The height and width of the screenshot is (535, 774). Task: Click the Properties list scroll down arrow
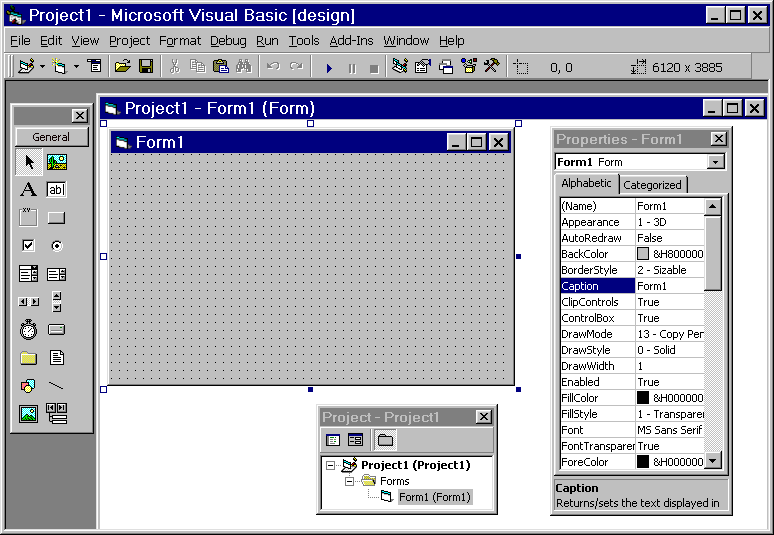pyautogui.click(x=712, y=461)
